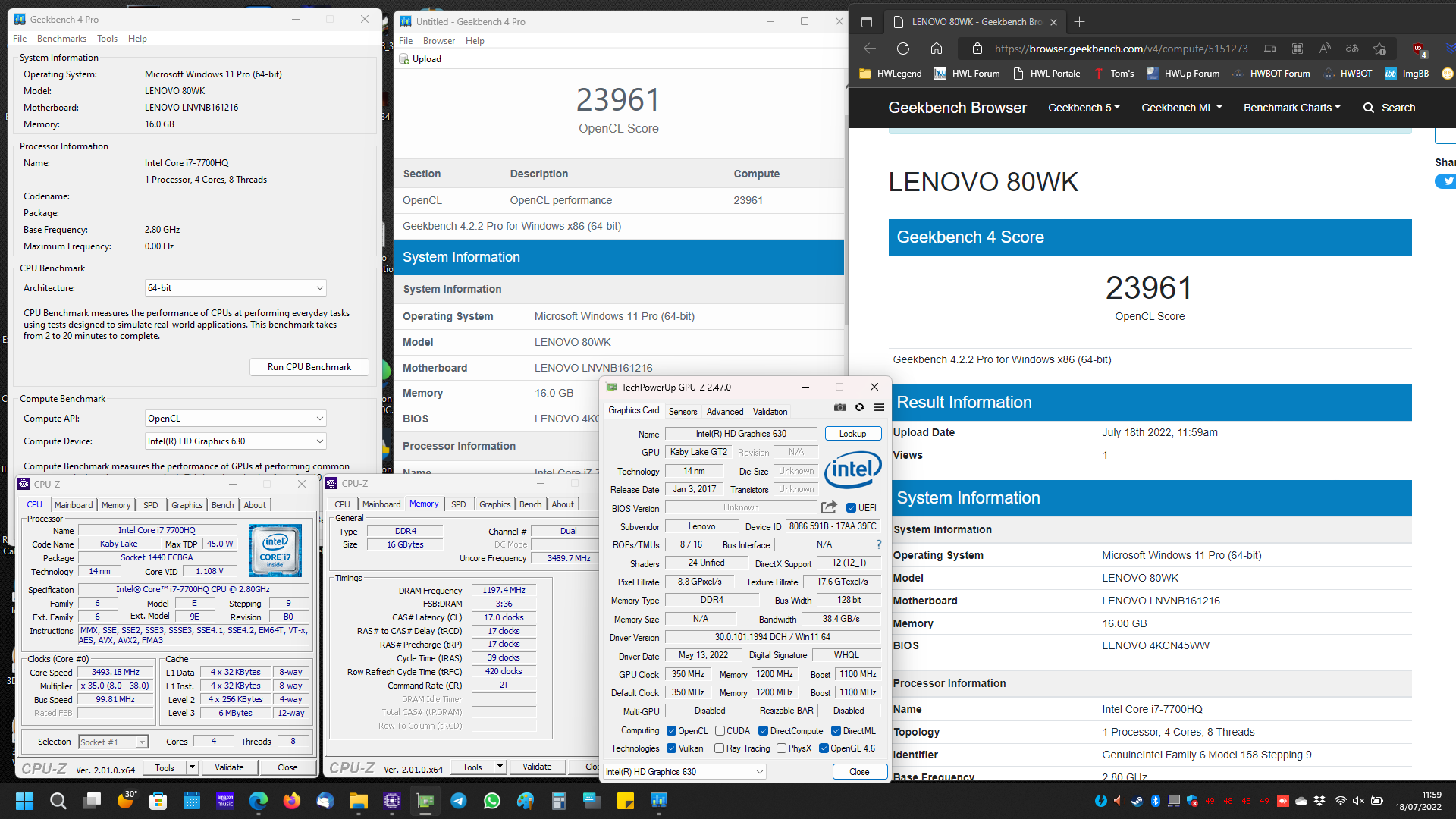Click the Bluetooth tray icon
This screenshot has width=1456, height=819.
pyautogui.click(x=1156, y=801)
